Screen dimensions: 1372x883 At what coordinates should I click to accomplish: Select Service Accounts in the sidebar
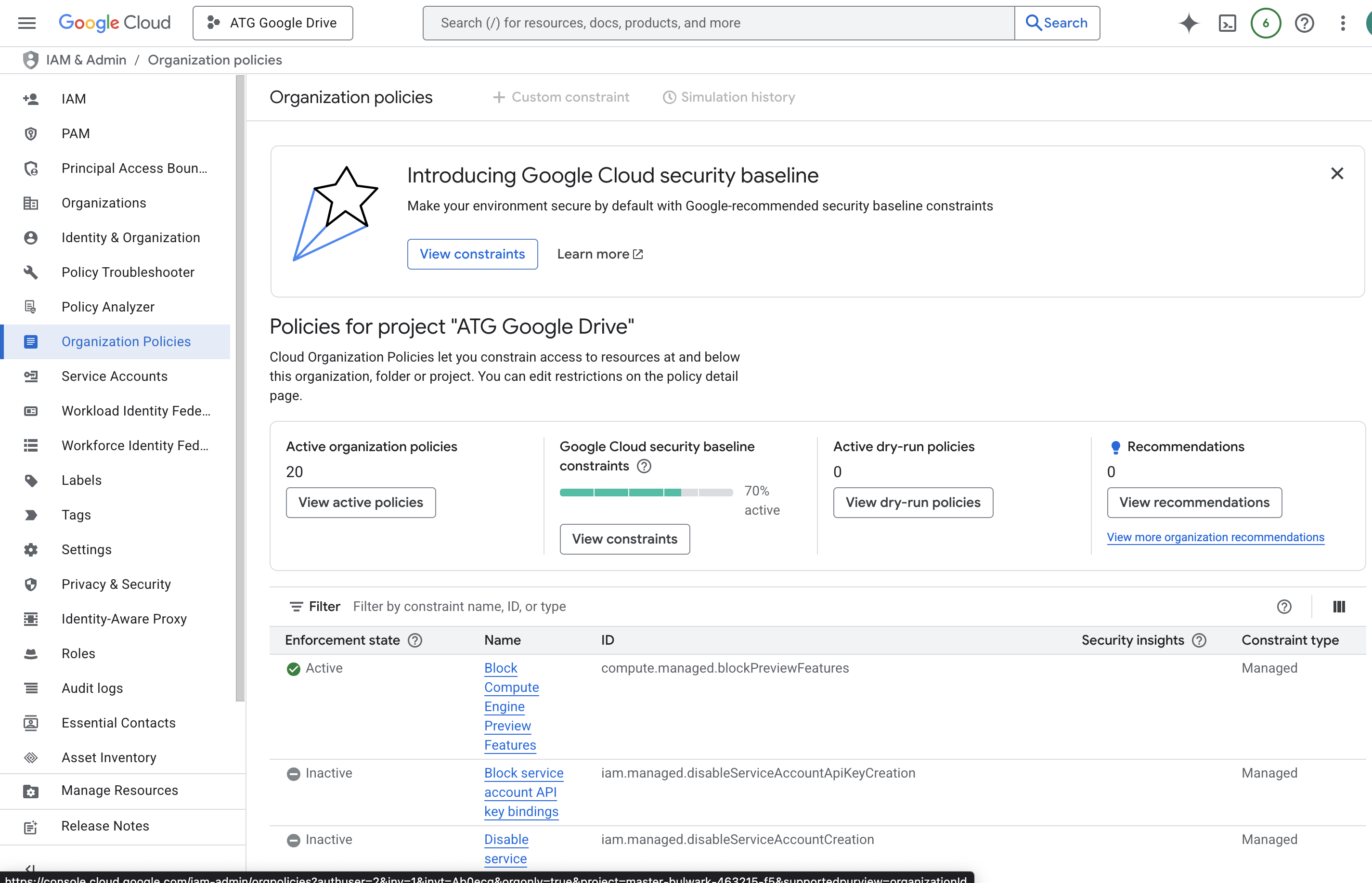(x=114, y=376)
